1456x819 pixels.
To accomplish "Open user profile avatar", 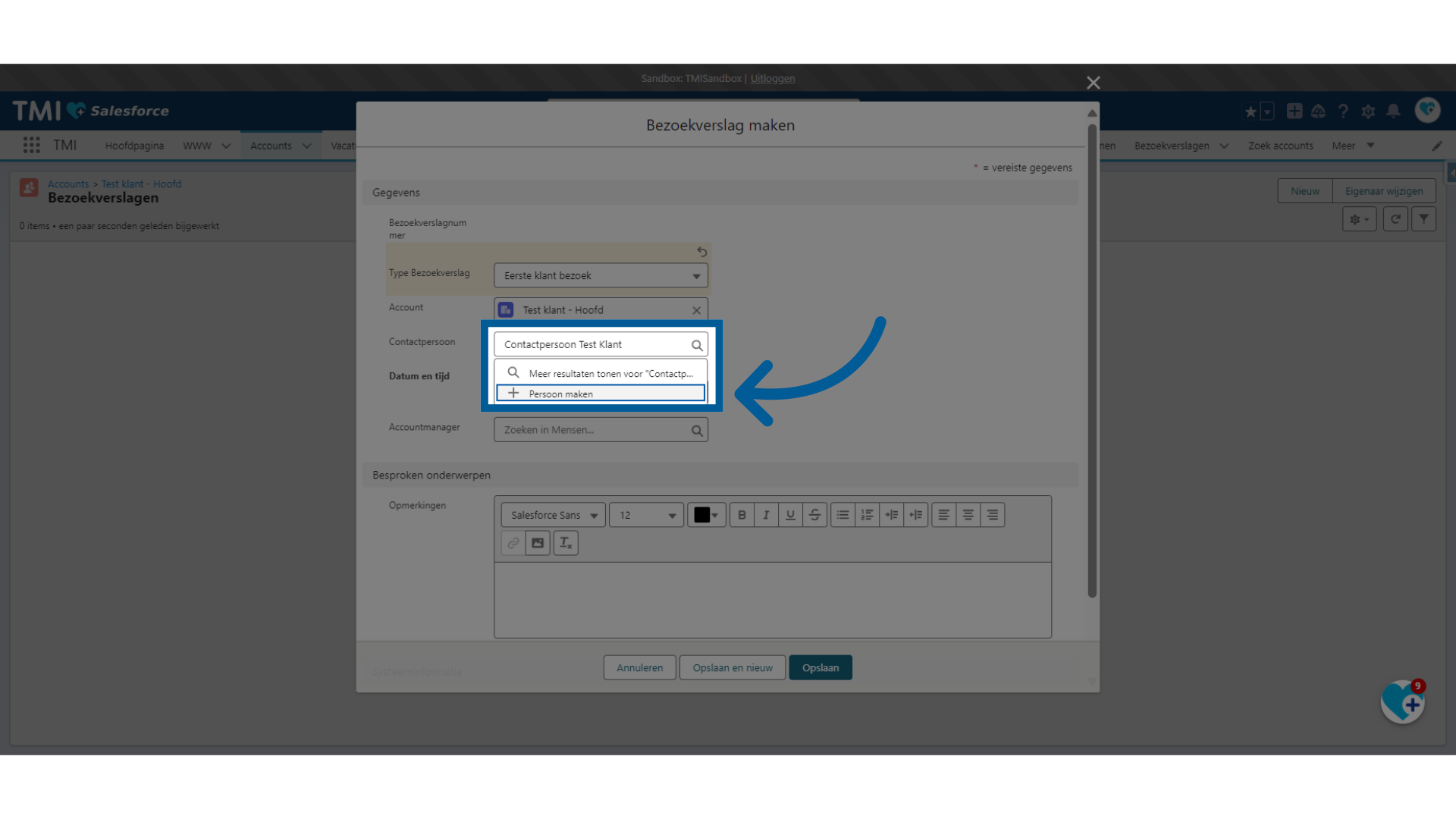I will [x=1427, y=111].
